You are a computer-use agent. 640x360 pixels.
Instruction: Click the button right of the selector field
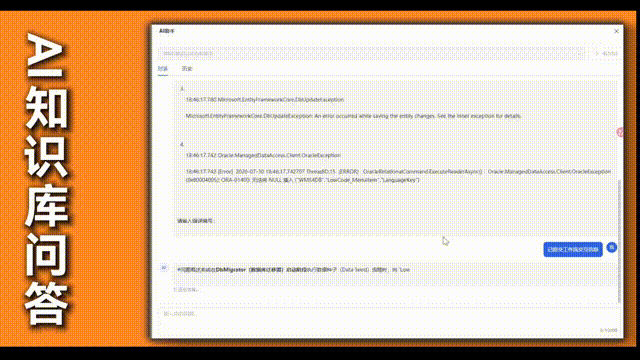(x=607, y=53)
